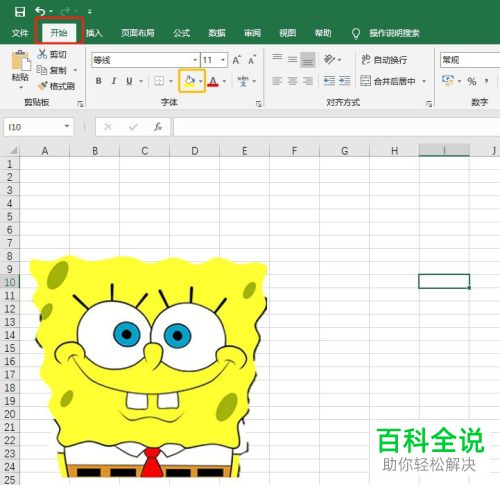Open the underline style dropdown arrow
The width and height of the screenshot is (500, 485).
(141, 81)
